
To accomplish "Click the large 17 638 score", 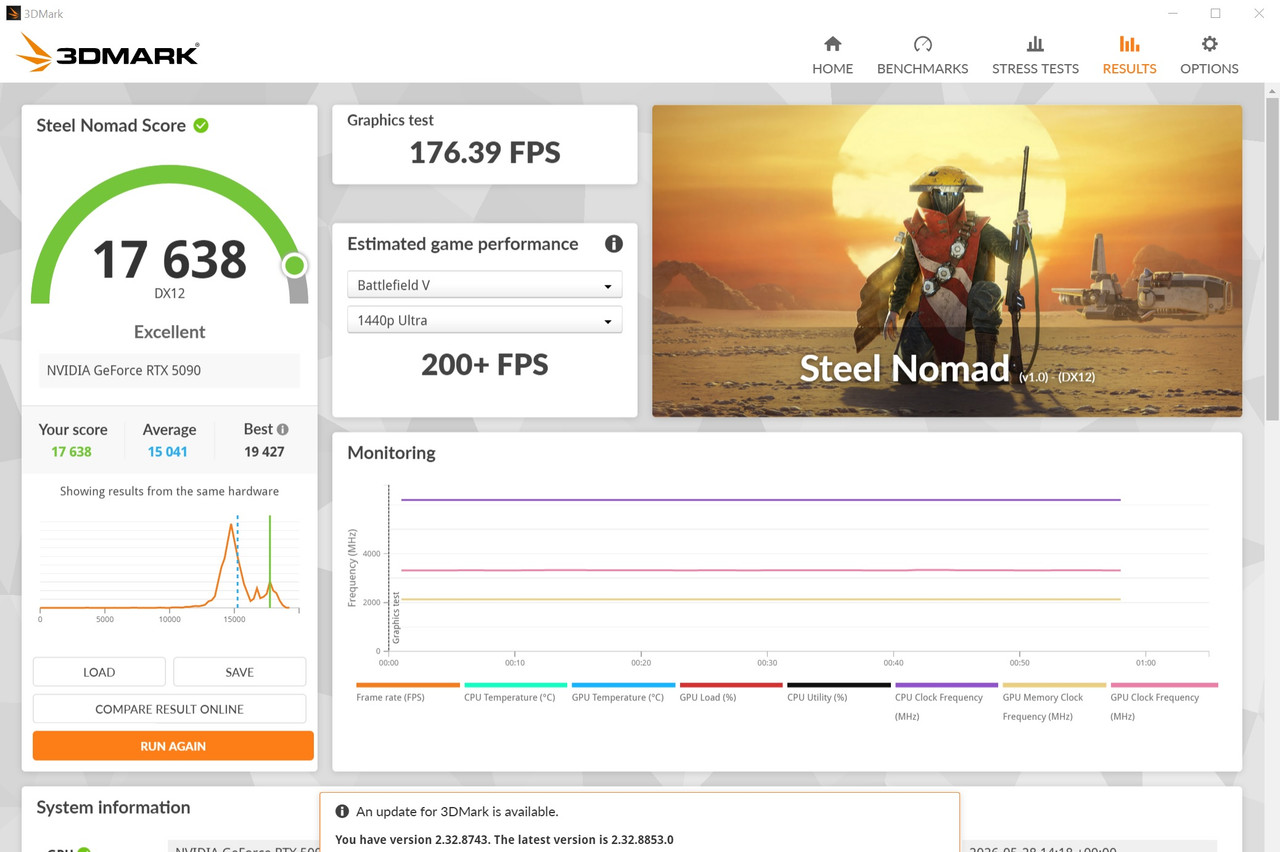I will 169,259.
